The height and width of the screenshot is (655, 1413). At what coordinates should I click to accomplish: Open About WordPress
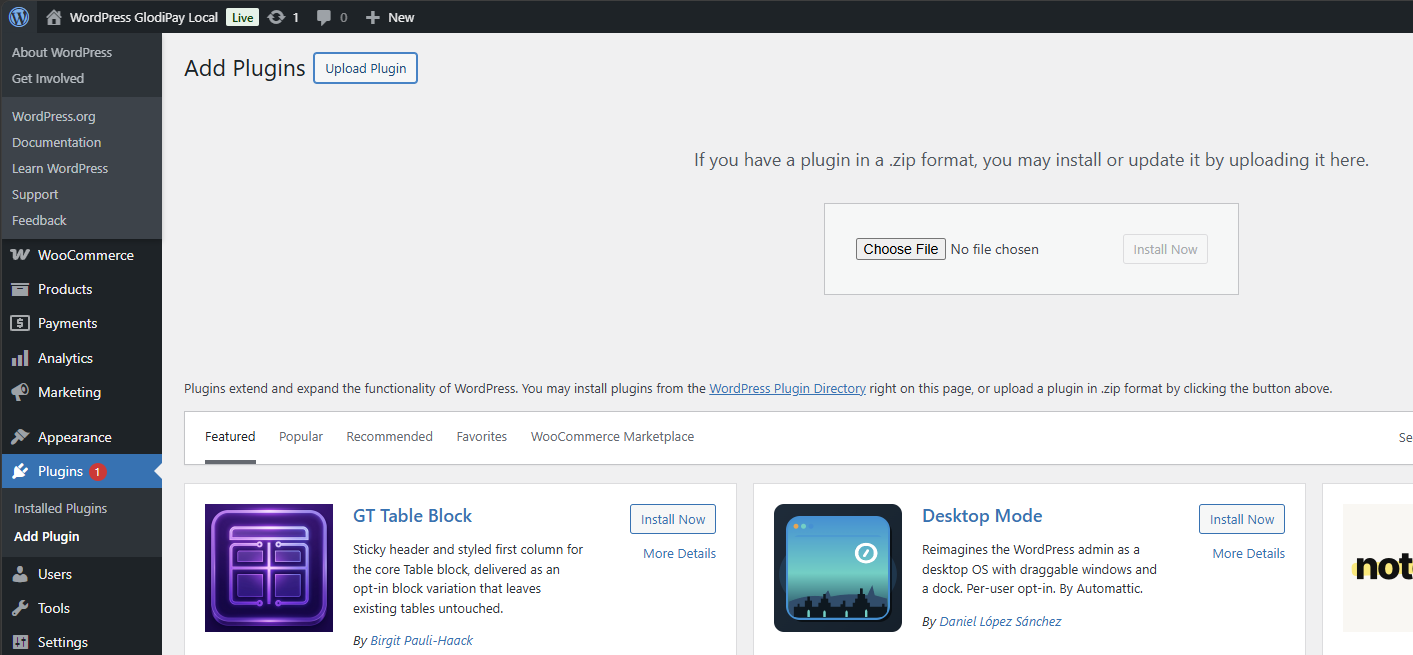pos(62,52)
